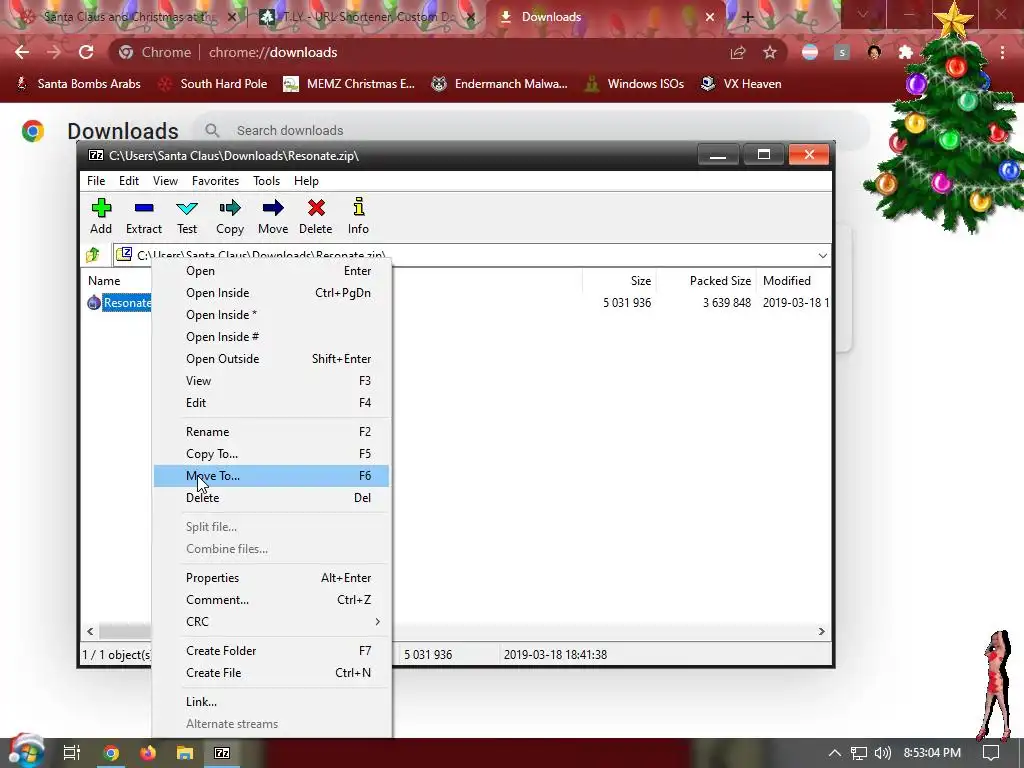
Task: Click the left arrow of horizontal scrollbar
Action: (x=91, y=631)
